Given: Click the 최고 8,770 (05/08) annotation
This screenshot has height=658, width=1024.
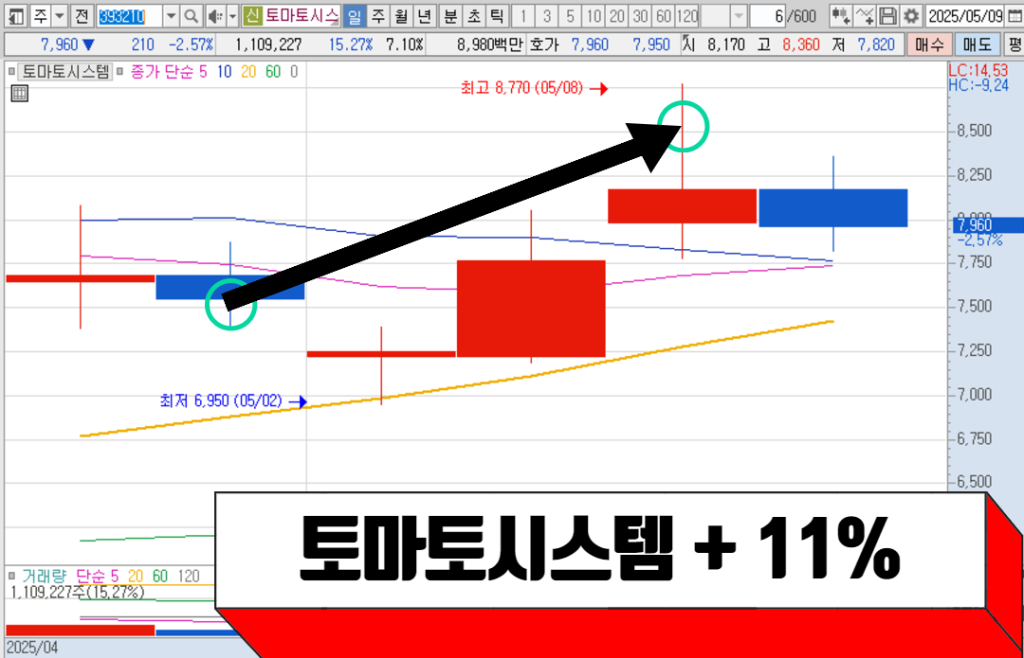Looking at the screenshot, I should pyautogui.click(x=521, y=88).
